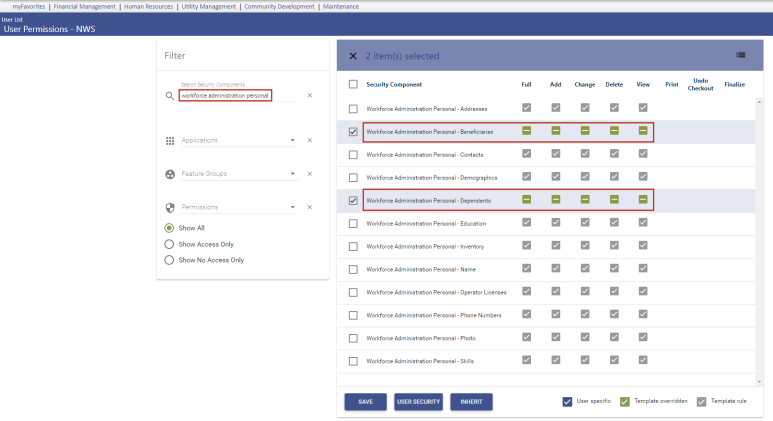Viewport: 773px width, 421px height.
Task: Click the SAVE button
Action: coord(365,402)
